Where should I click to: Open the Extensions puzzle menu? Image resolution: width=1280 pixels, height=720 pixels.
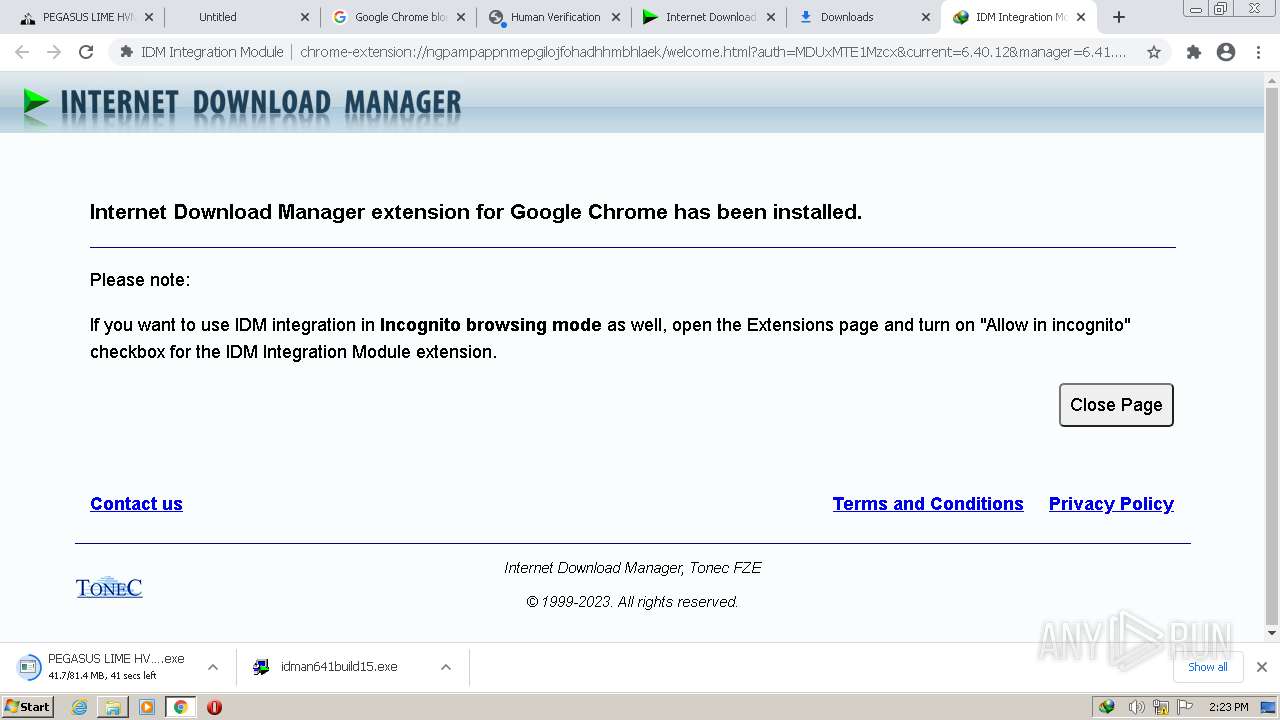(1194, 52)
